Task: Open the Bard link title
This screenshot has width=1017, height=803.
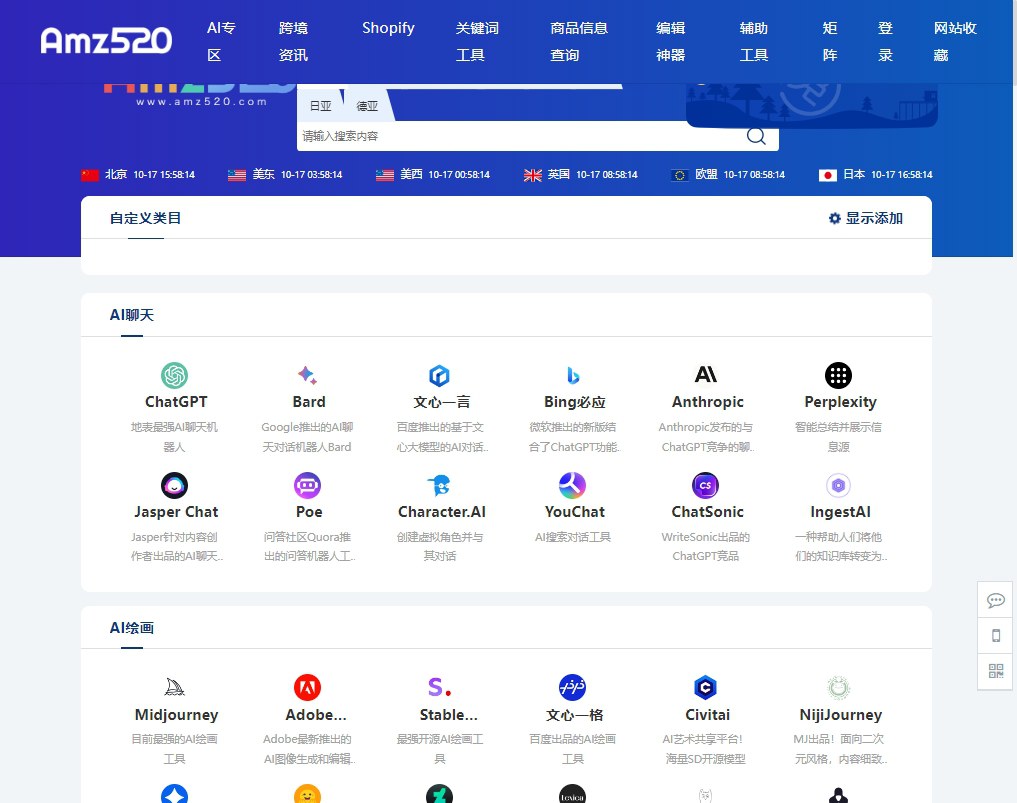Action: tap(309, 402)
